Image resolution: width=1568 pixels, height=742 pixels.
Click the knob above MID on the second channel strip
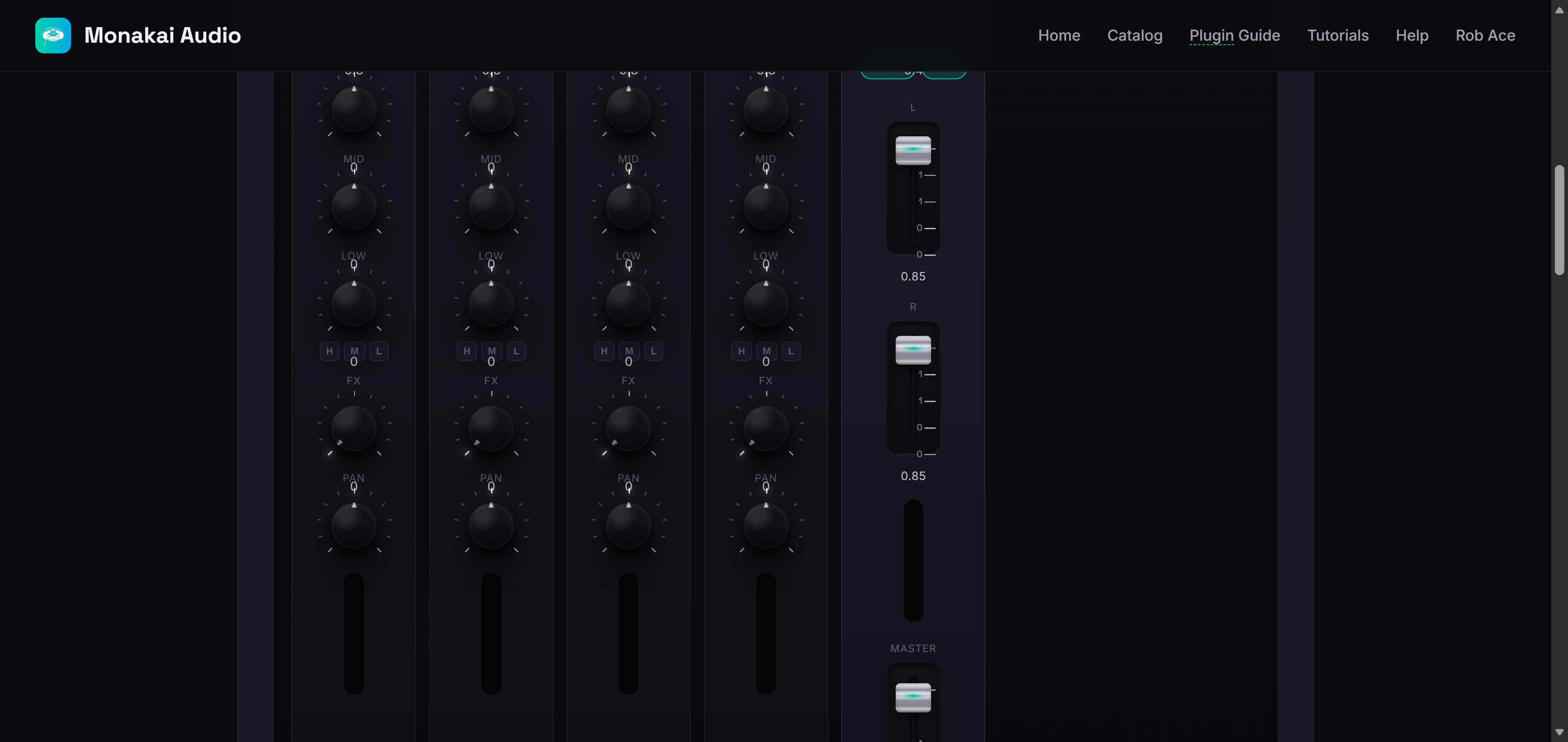click(491, 110)
